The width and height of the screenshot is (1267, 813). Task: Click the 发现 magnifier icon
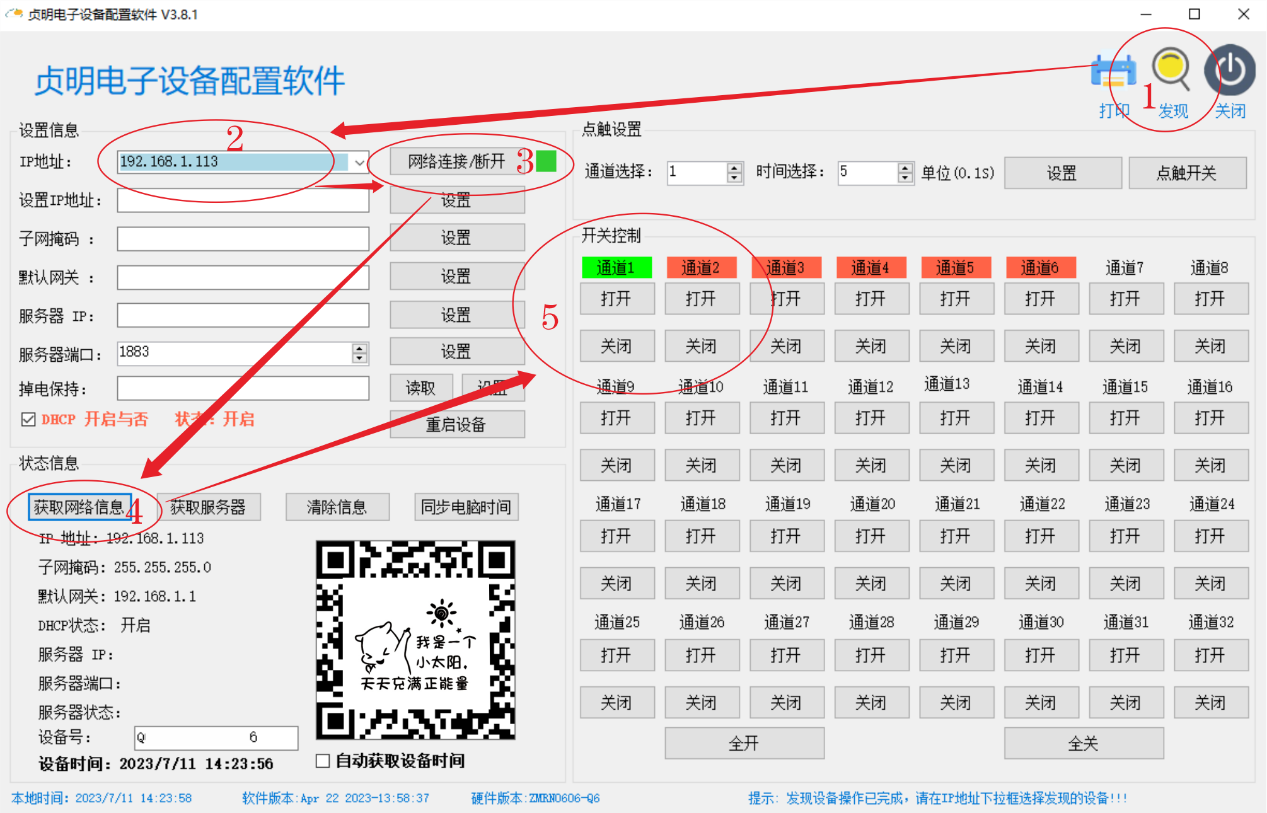(1171, 70)
